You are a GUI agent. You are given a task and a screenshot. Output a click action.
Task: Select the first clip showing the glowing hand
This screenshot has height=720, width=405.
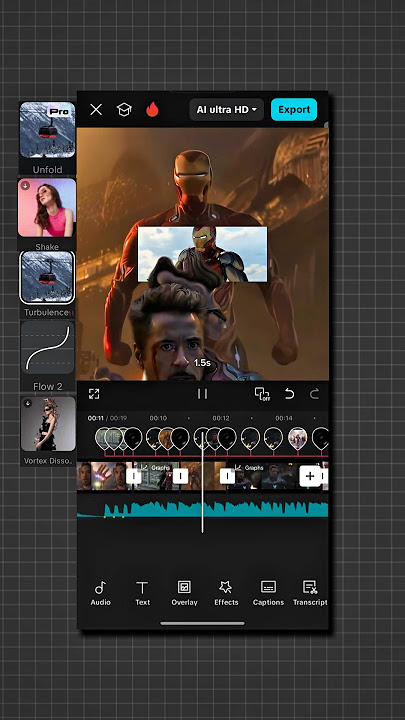click(105, 476)
